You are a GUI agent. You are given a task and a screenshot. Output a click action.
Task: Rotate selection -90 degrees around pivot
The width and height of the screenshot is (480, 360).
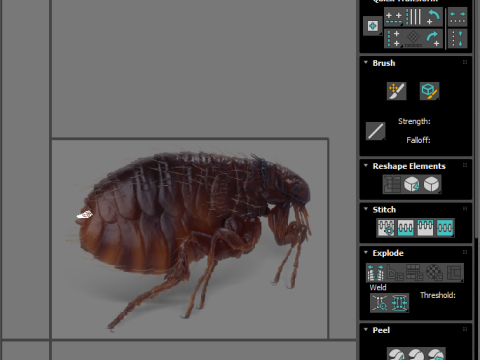pyautogui.click(x=433, y=17)
